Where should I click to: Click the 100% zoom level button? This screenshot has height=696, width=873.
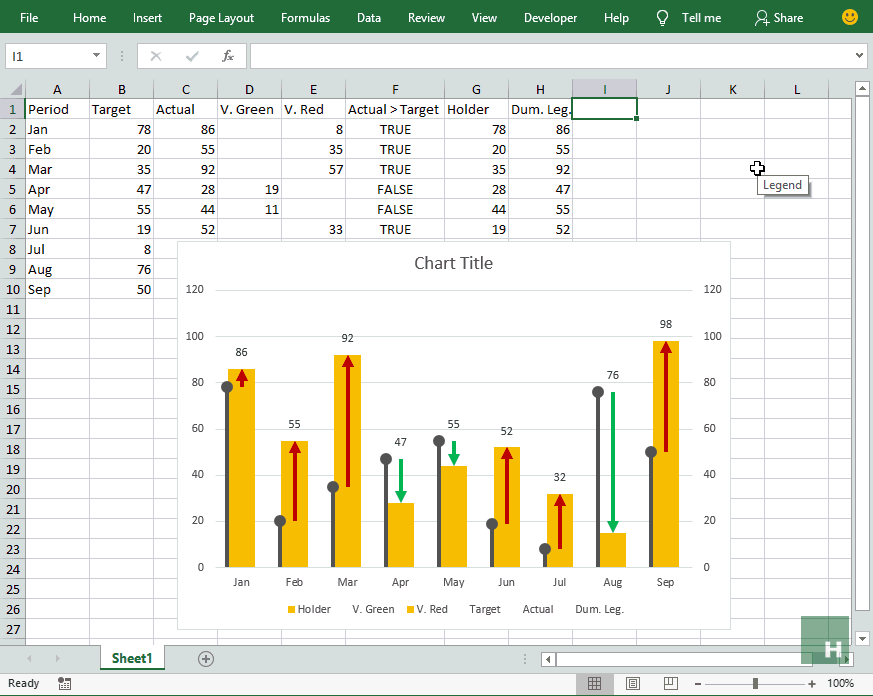point(840,683)
